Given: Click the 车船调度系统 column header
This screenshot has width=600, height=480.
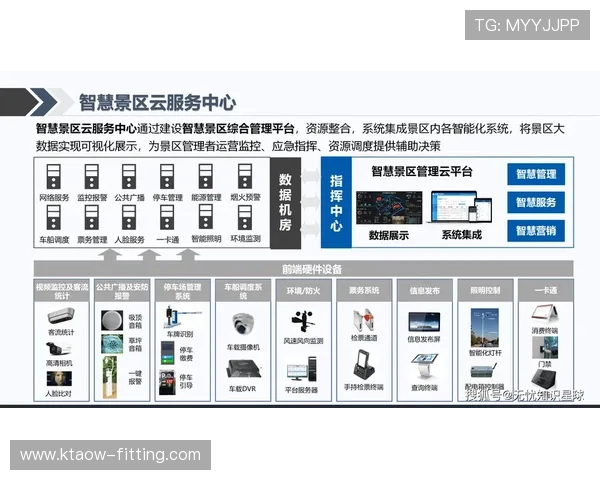Looking at the screenshot, I should (243, 291).
